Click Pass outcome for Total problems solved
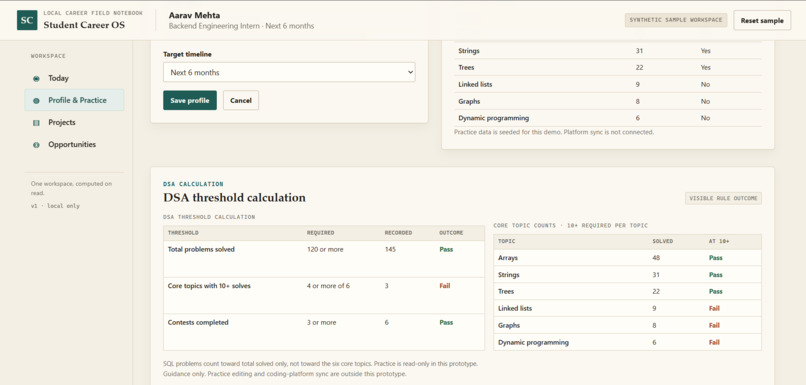The image size is (806, 385). (x=446, y=249)
